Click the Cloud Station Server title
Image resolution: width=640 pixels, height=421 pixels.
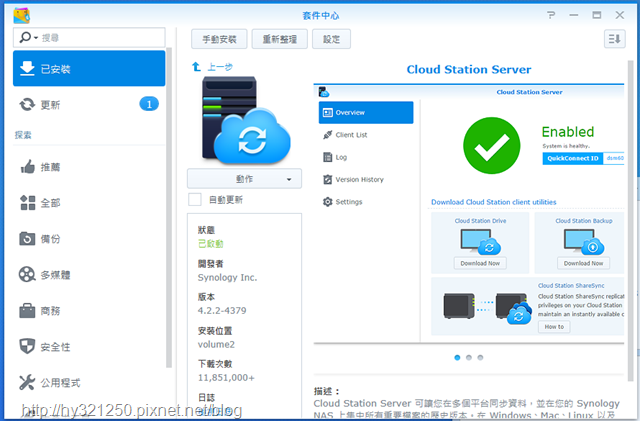469,69
